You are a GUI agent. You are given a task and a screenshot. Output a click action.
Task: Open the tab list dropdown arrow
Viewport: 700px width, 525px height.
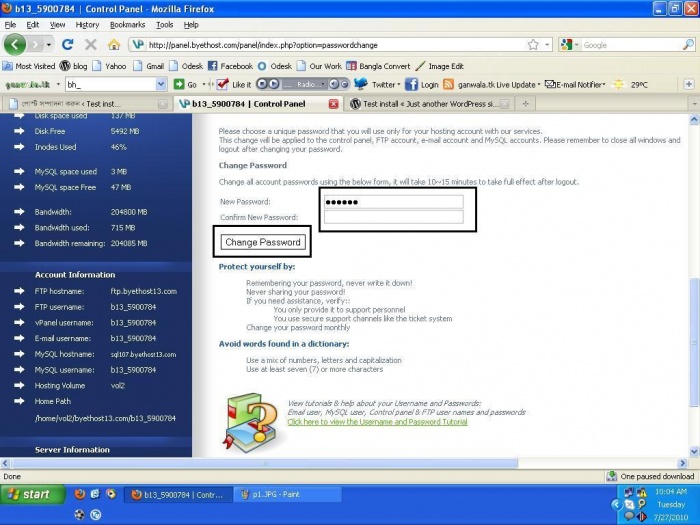(x=694, y=104)
